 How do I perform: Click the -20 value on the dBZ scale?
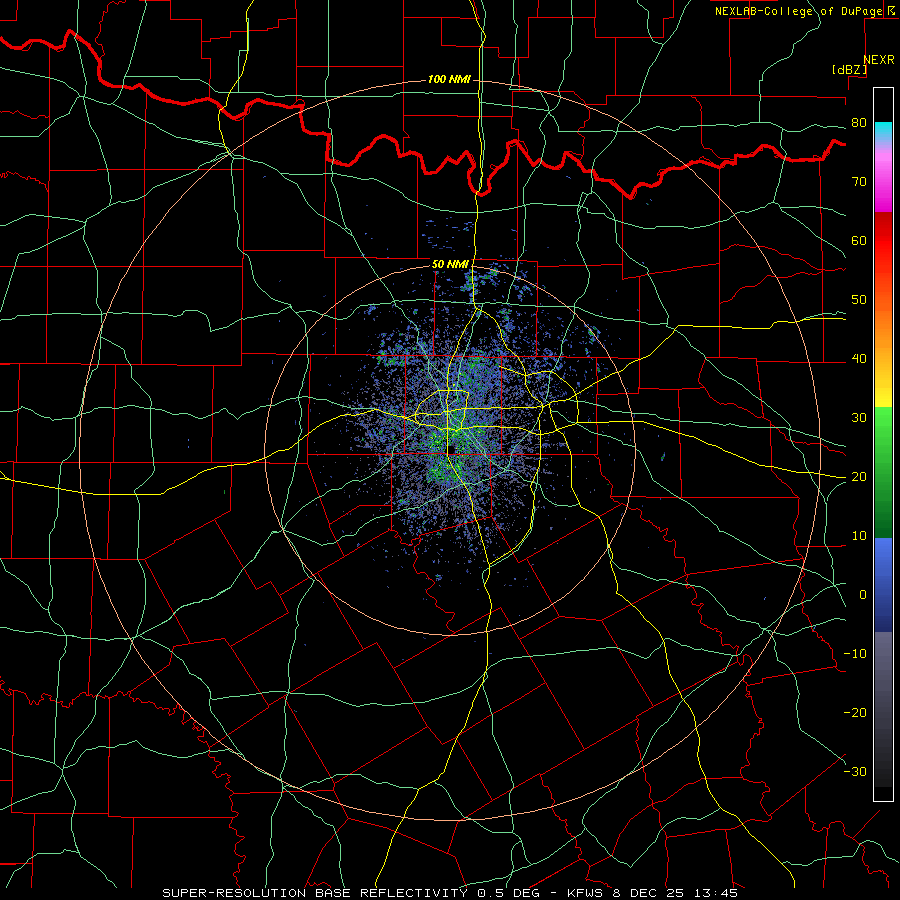click(855, 713)
